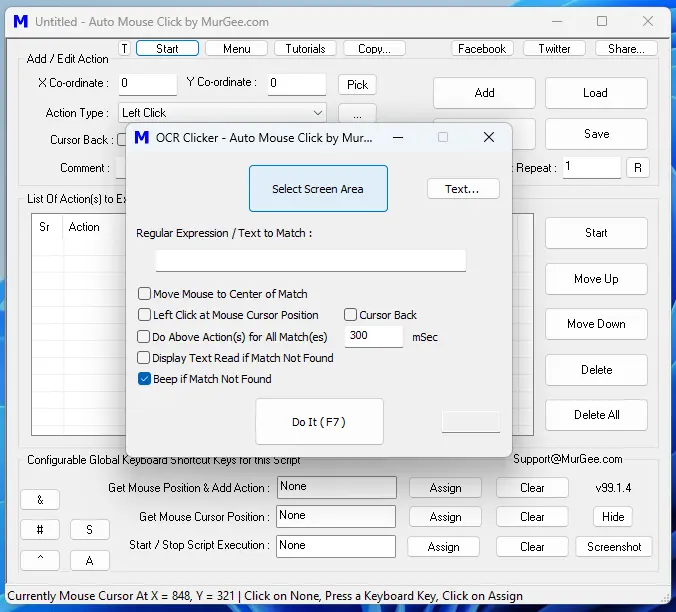
Task: Click the X Co-ordinate input field
Action: coord(148,84)
